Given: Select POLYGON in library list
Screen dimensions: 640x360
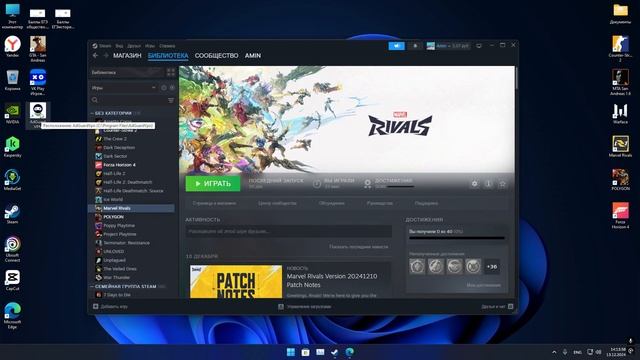Looking at the screenshot, I should pyautogui.click(x=113, y=217).
